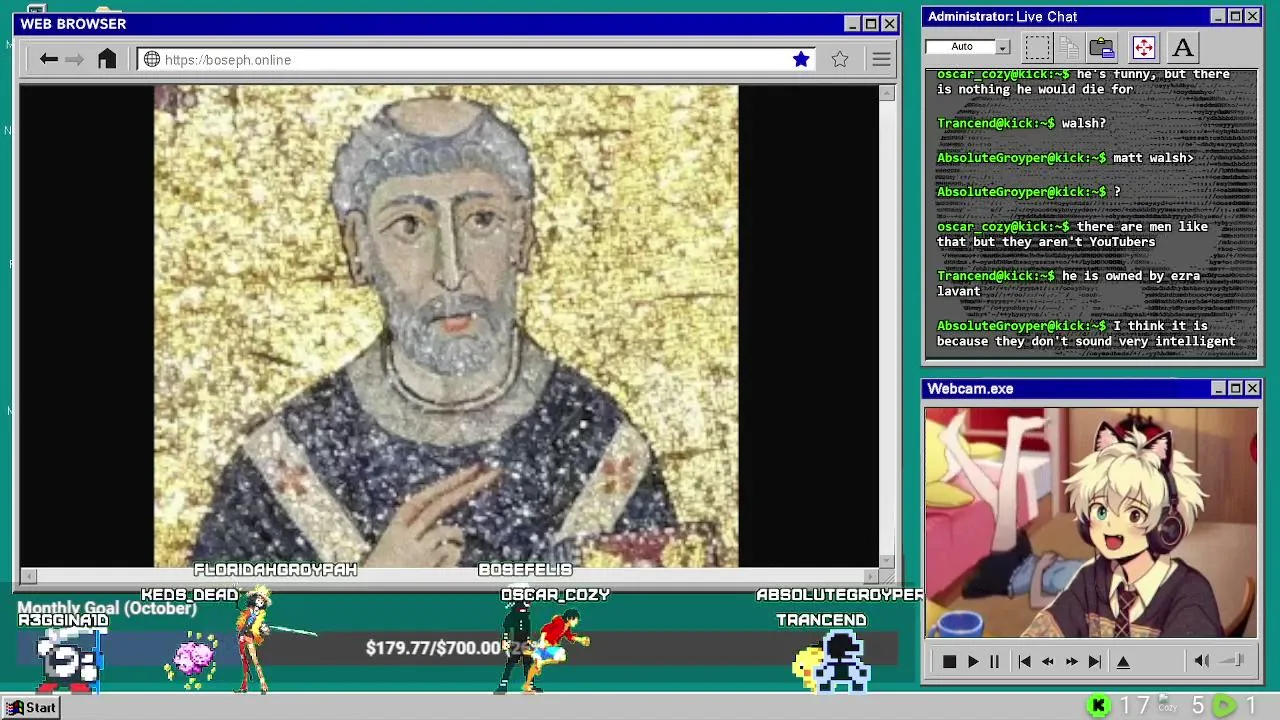
Task: Click the play button in Webcam.exe
Action: click(x=972, y=661)
